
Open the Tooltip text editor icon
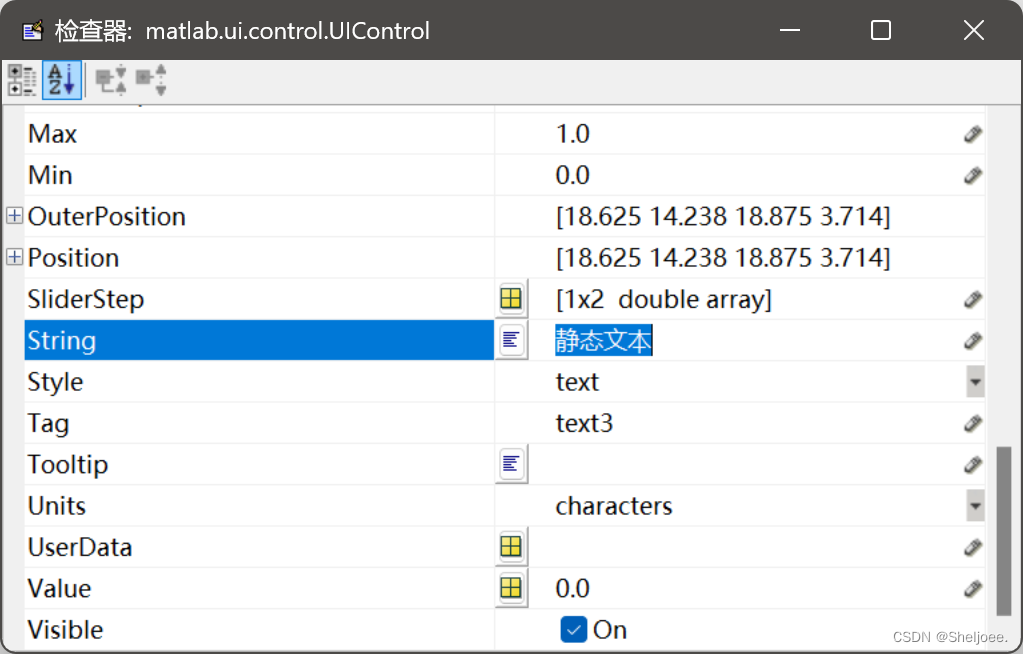510,464
